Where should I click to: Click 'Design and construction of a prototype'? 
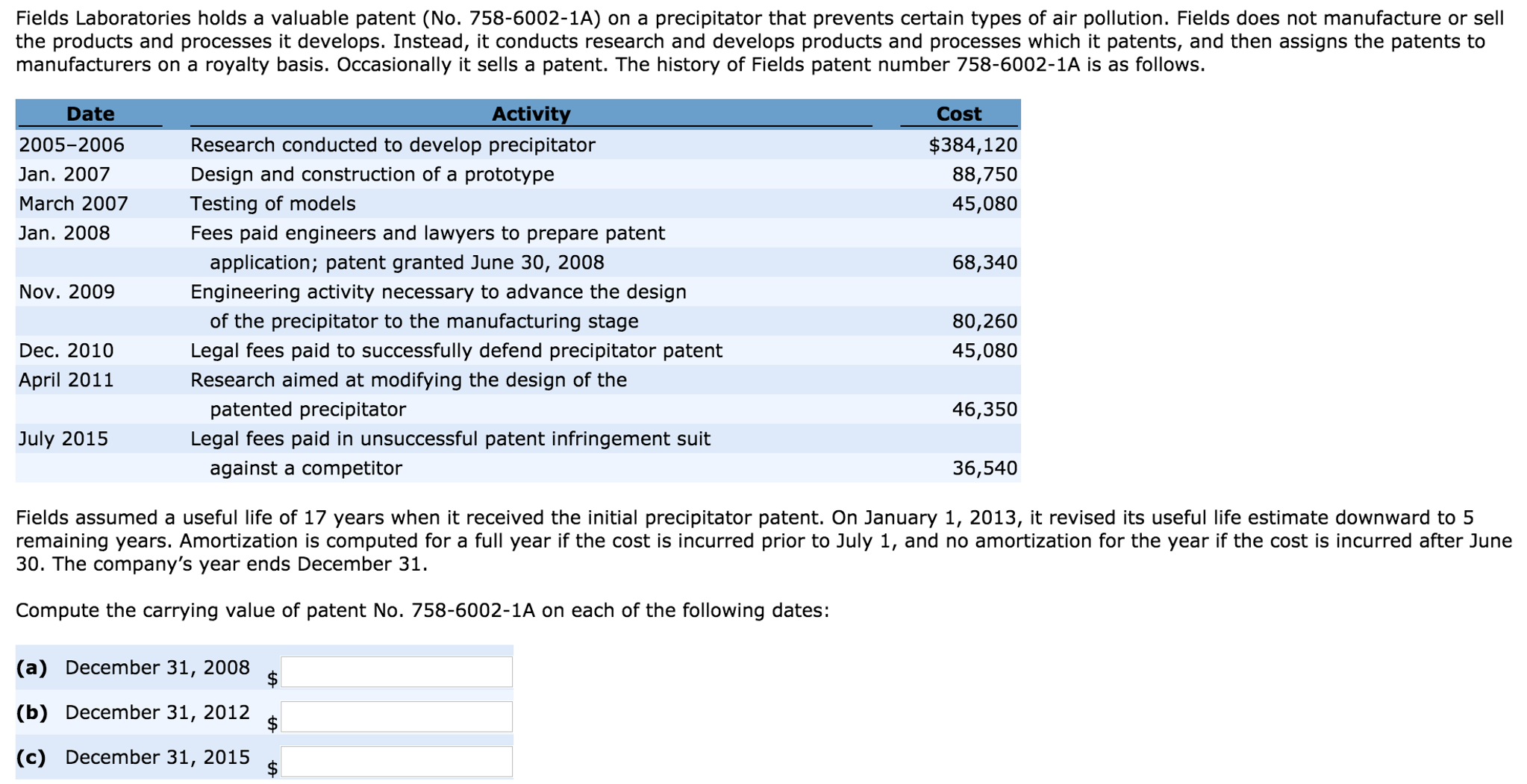[372, 175]
